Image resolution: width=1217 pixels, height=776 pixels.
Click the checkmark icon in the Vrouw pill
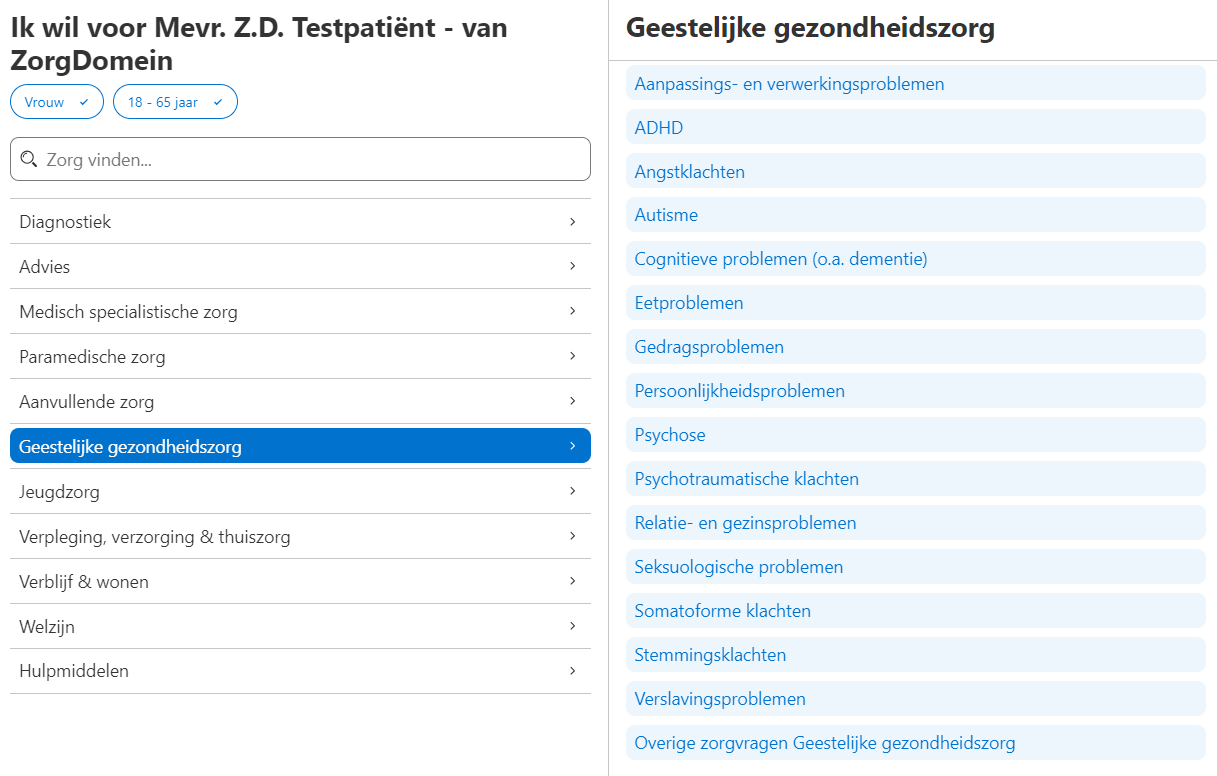(85, 101)
